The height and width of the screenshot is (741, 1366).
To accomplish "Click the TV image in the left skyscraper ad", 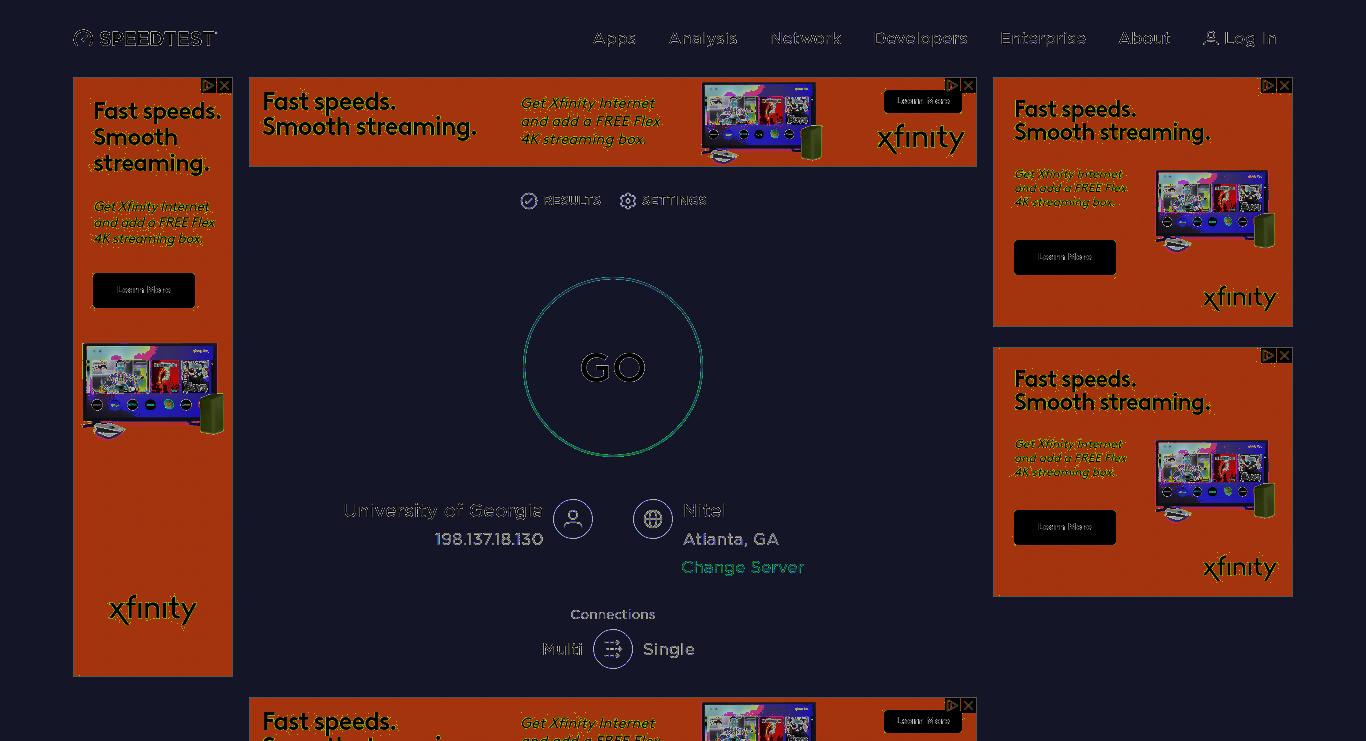I will point(153,391).
